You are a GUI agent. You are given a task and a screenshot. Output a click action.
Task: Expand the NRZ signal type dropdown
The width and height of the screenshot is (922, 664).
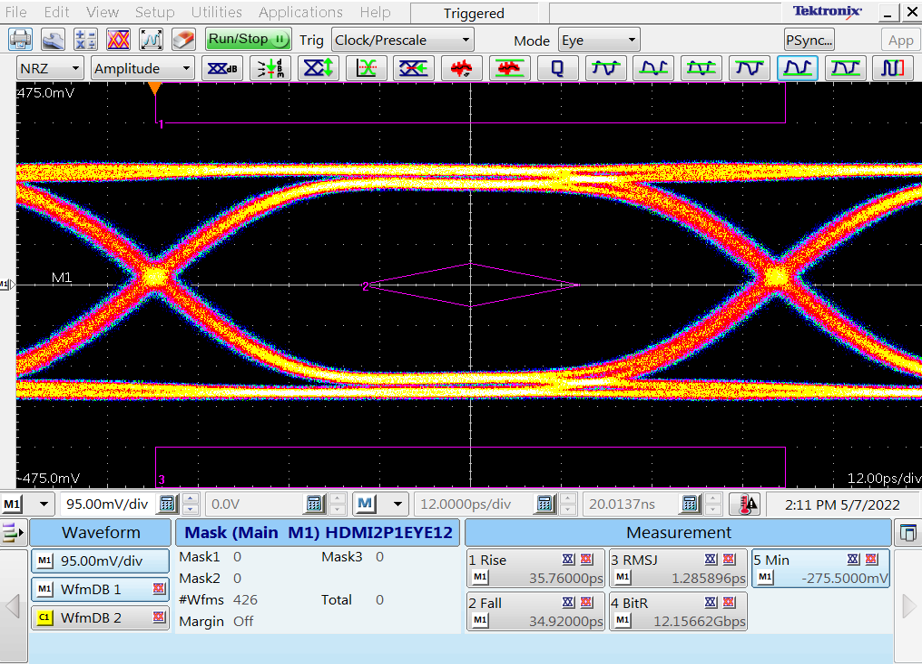click(x=50, y=69)
